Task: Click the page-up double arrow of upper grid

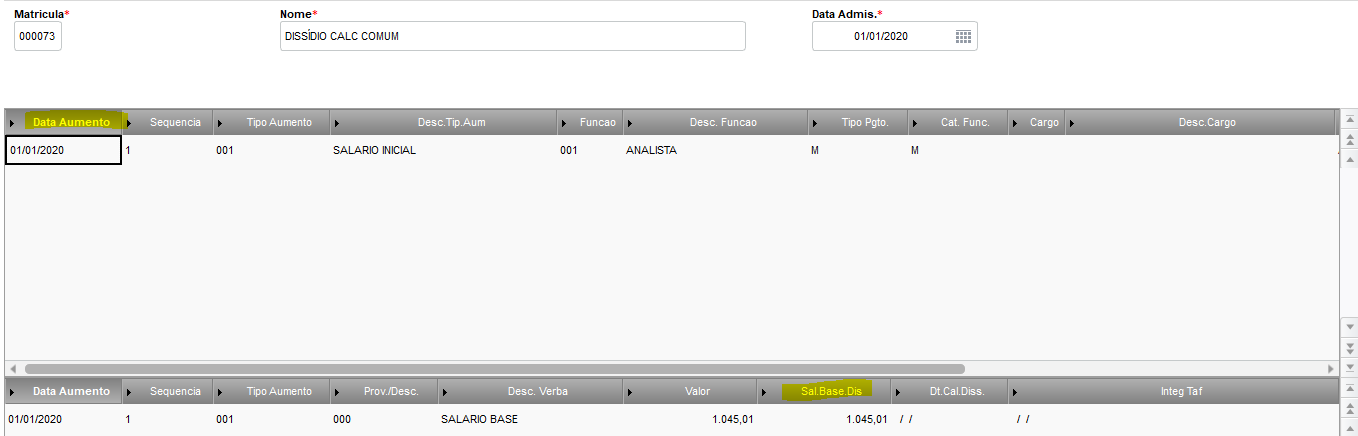Action: tap(1348, 140)
